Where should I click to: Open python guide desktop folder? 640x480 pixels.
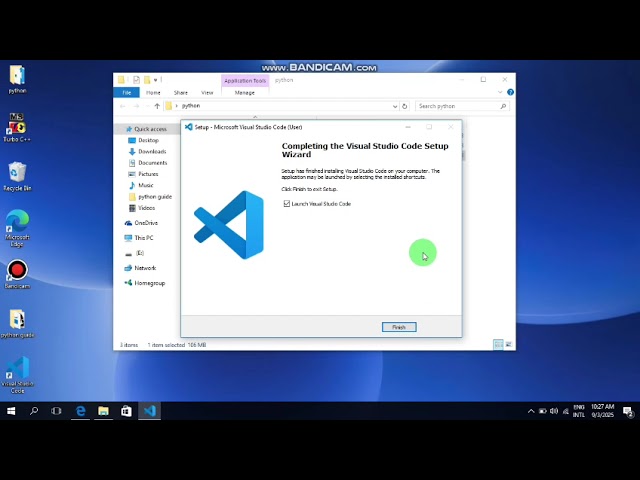click(x=17, y=323)
